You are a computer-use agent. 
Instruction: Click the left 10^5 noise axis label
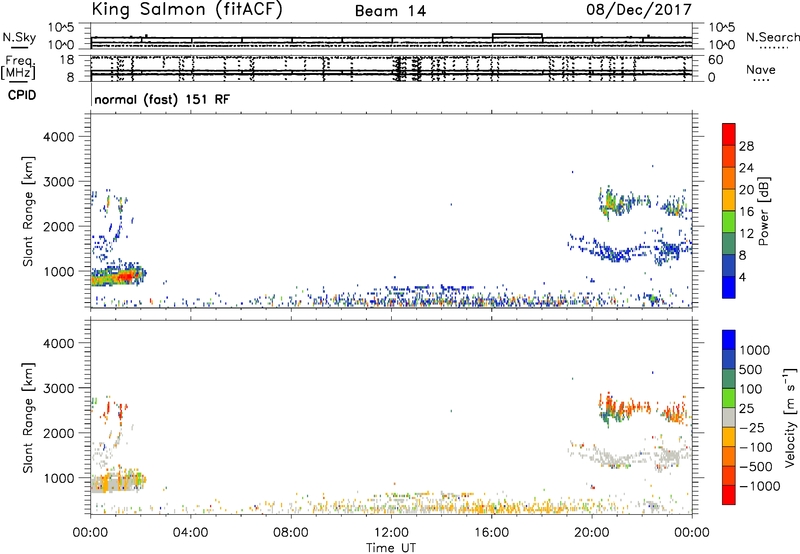(61, 28)
